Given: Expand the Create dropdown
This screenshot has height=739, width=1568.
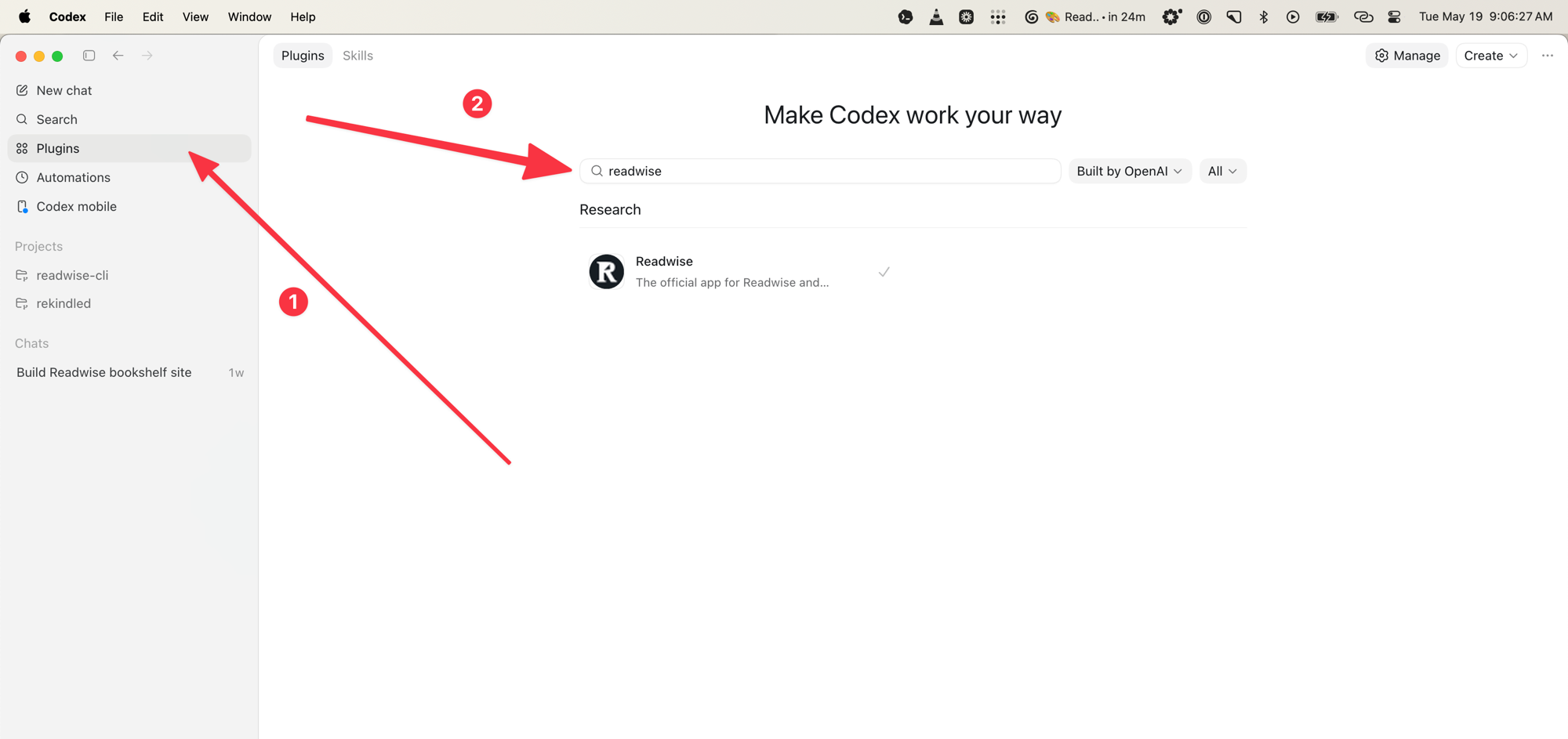Looking at the screenshot, I should pyautogui.click(x=1491, y=56).
